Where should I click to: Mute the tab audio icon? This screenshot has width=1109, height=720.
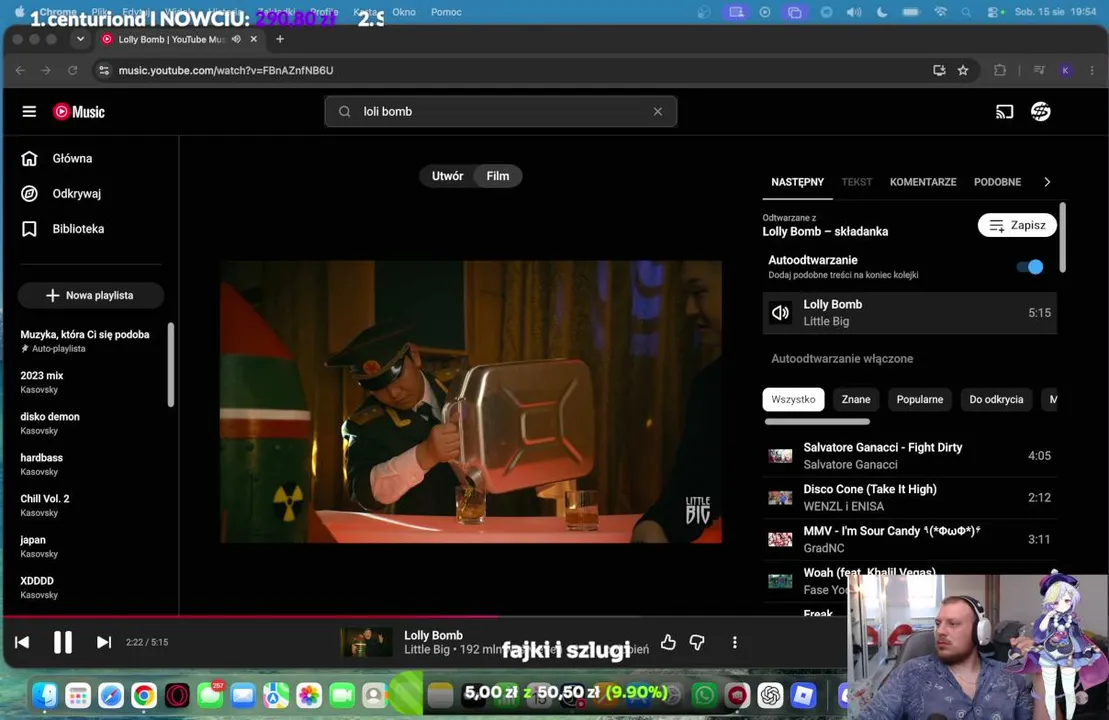(236, 40)
